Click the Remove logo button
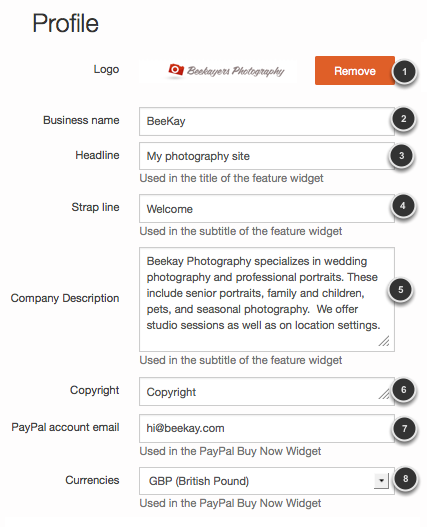The image size is (427, 527). [x=355, y=71]
